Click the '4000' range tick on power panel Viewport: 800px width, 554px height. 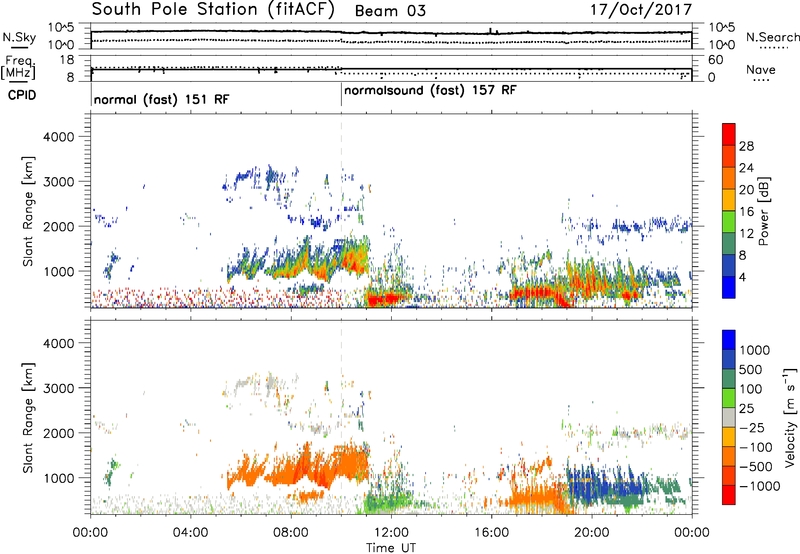point(58,137)
